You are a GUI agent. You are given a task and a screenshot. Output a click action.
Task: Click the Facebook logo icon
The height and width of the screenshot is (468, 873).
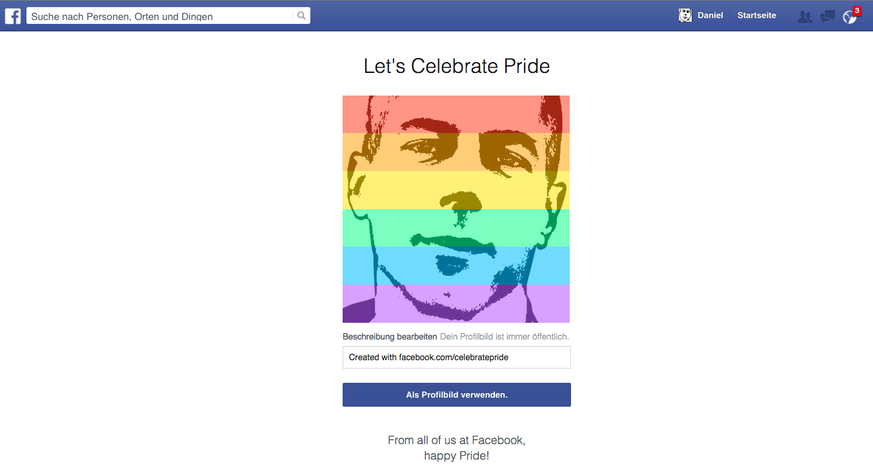13,16
